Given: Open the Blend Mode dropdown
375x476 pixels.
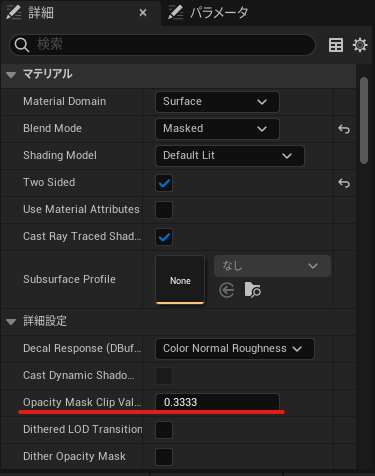Looking at the screenshot, I should pyautogui.click(x=217, y=129).
